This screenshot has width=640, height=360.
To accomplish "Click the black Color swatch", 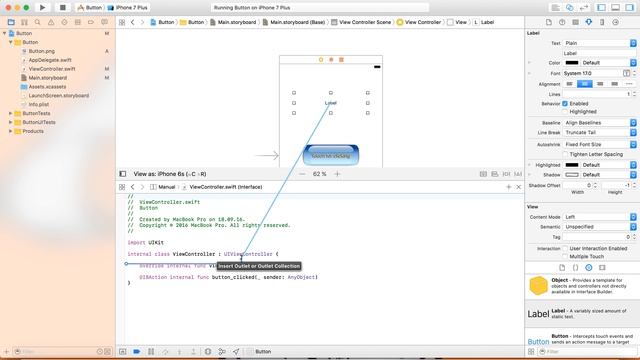I will coord(571,63).
